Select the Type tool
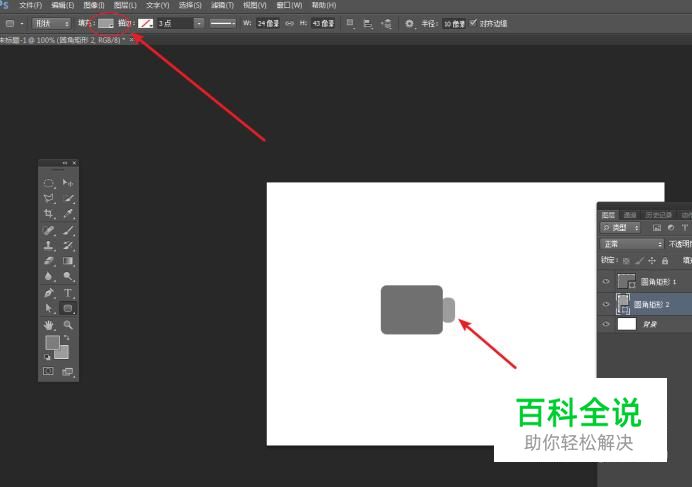 [68, 293]
